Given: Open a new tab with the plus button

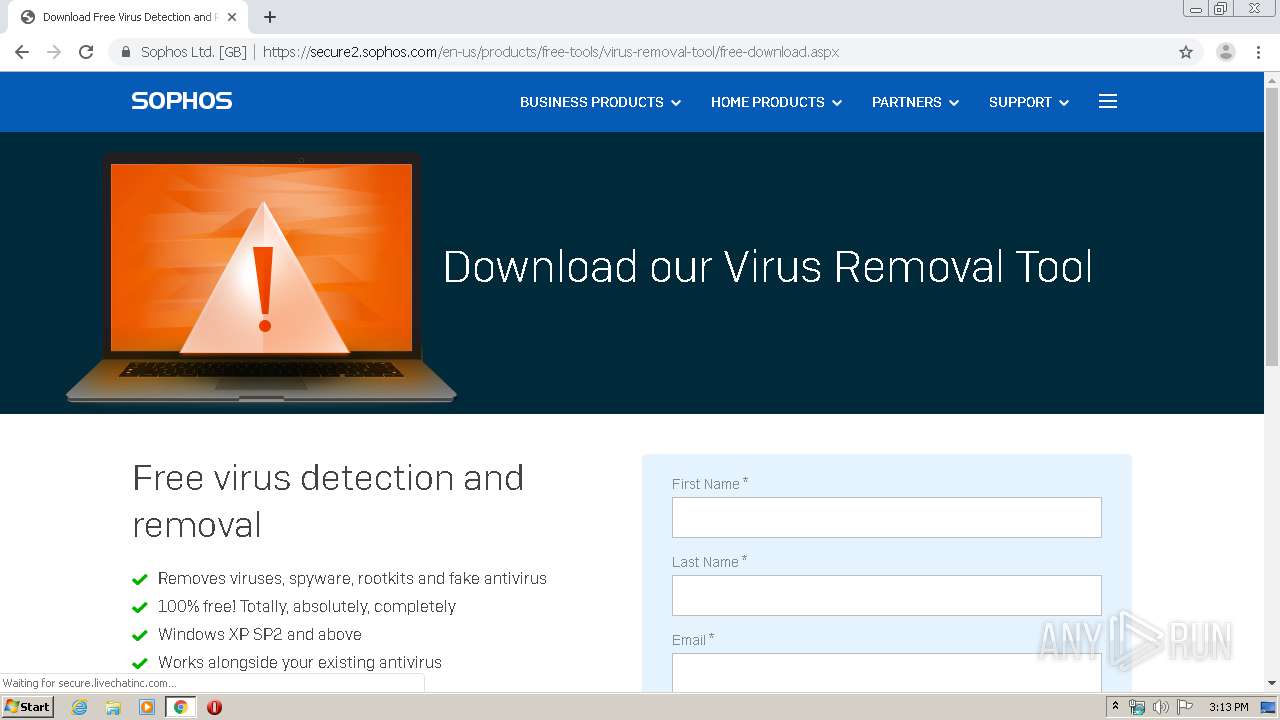Looking at the screenshot, I should click(x=270, y=17).
